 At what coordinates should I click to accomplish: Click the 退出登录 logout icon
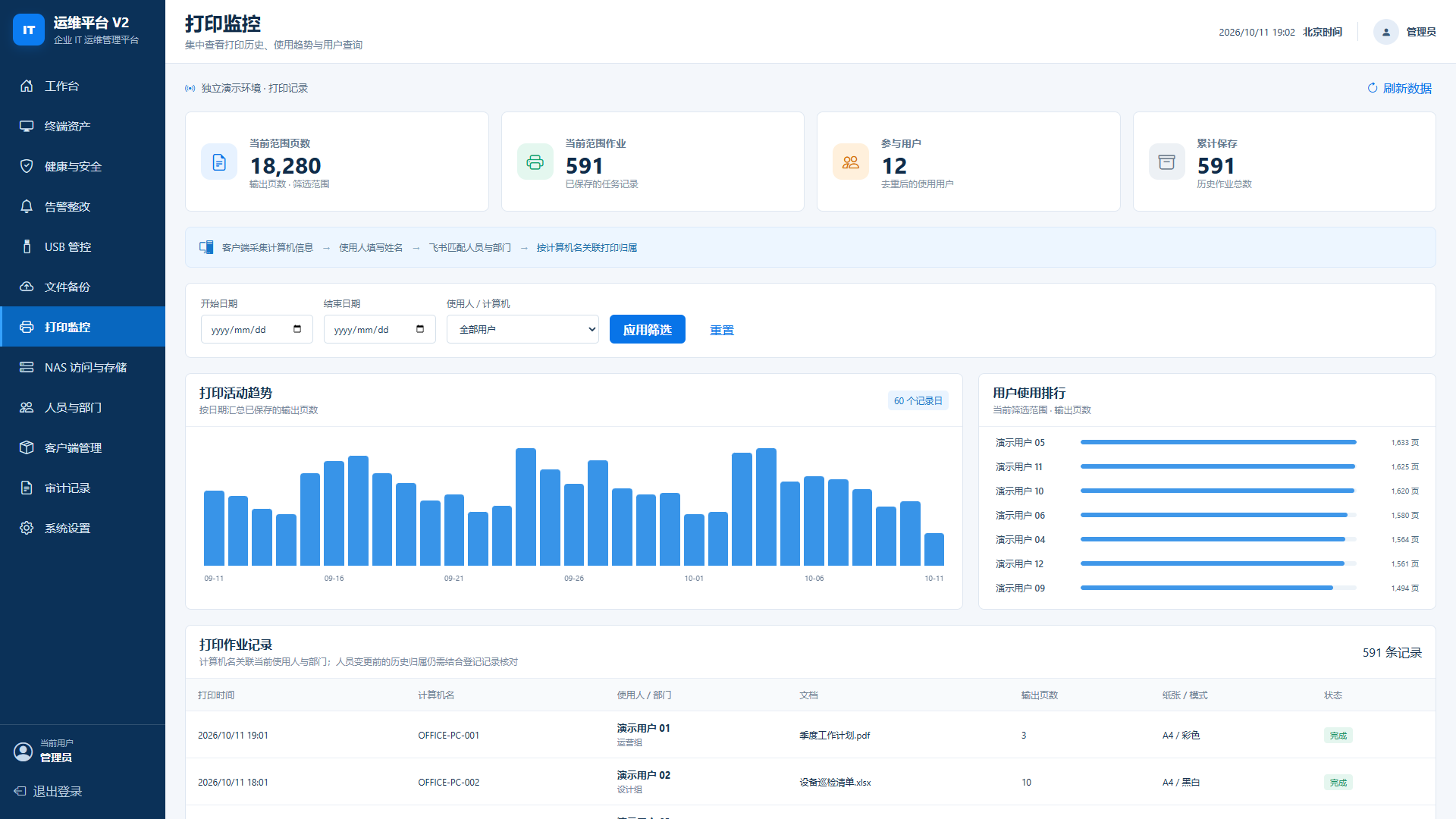tap(20, 791)
